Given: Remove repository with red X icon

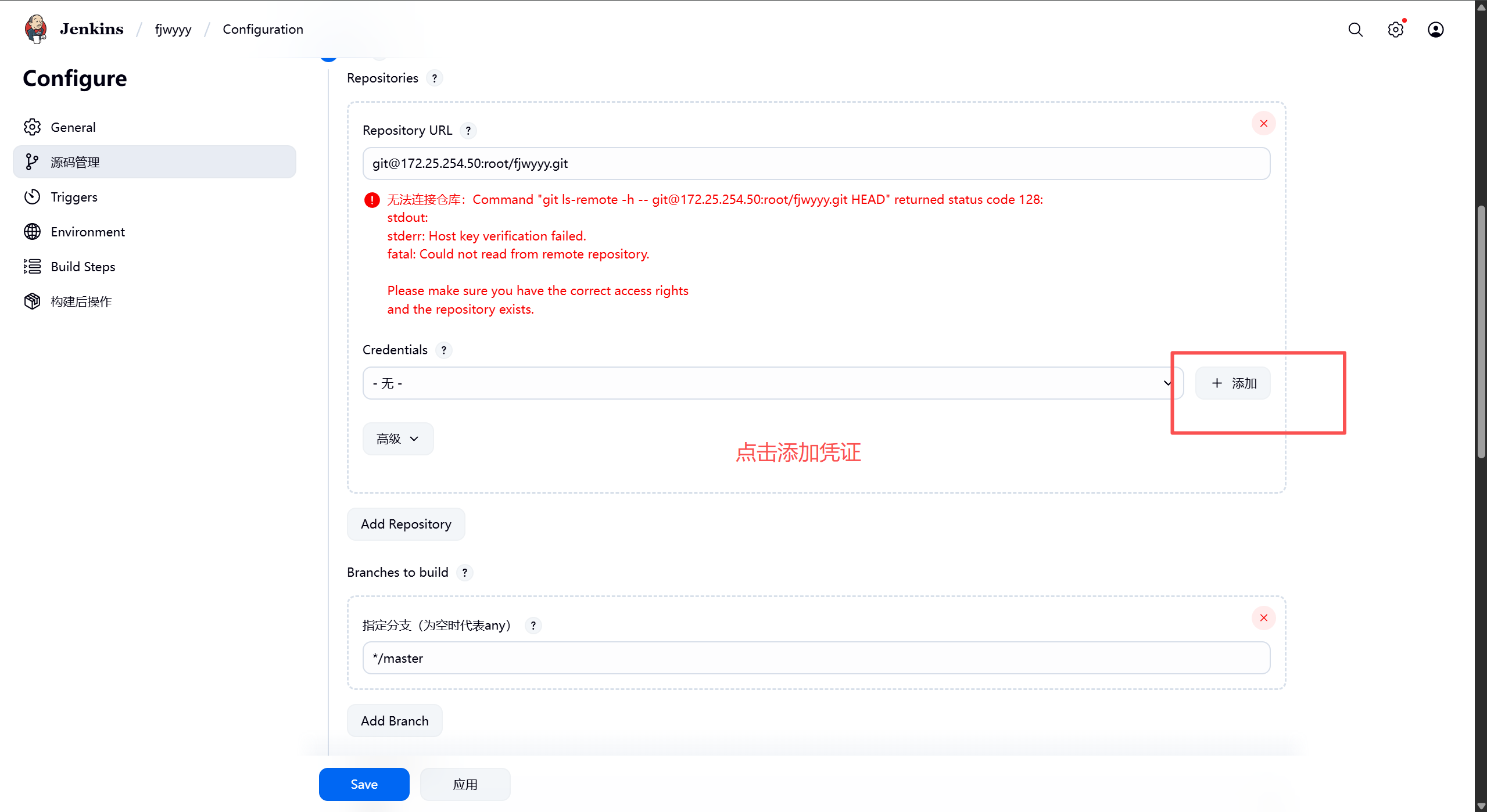Looking at the screenshot, I should [1263, 124].
